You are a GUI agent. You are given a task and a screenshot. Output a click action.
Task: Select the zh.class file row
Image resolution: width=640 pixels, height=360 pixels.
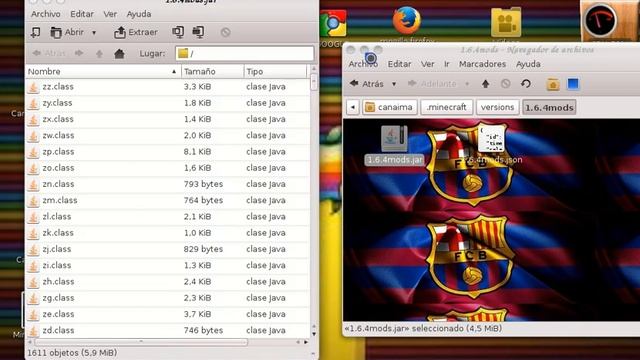(x=167, y=282)
